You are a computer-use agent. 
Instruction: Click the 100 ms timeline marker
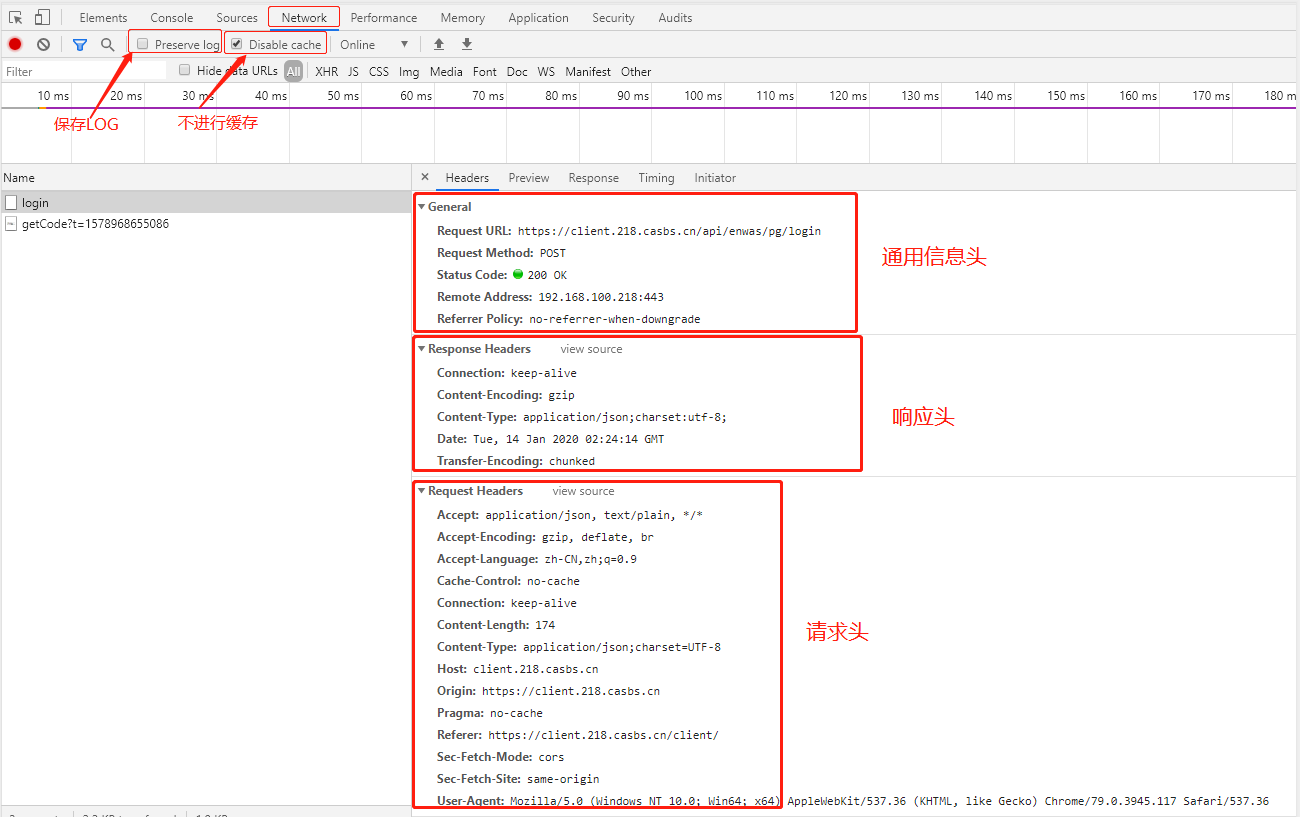click(x=703, y=96)
